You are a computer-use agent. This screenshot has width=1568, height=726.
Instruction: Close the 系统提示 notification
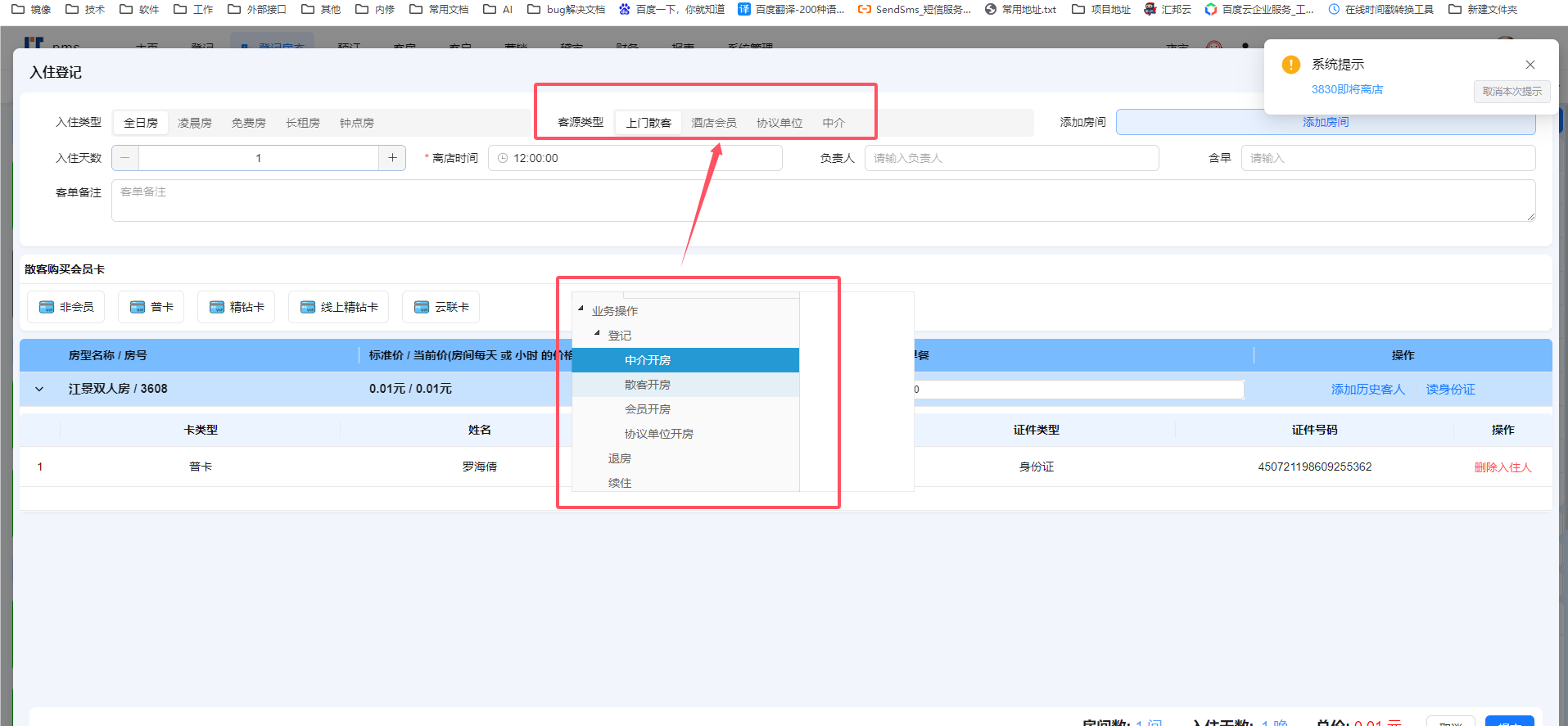tap(1530, 65)
